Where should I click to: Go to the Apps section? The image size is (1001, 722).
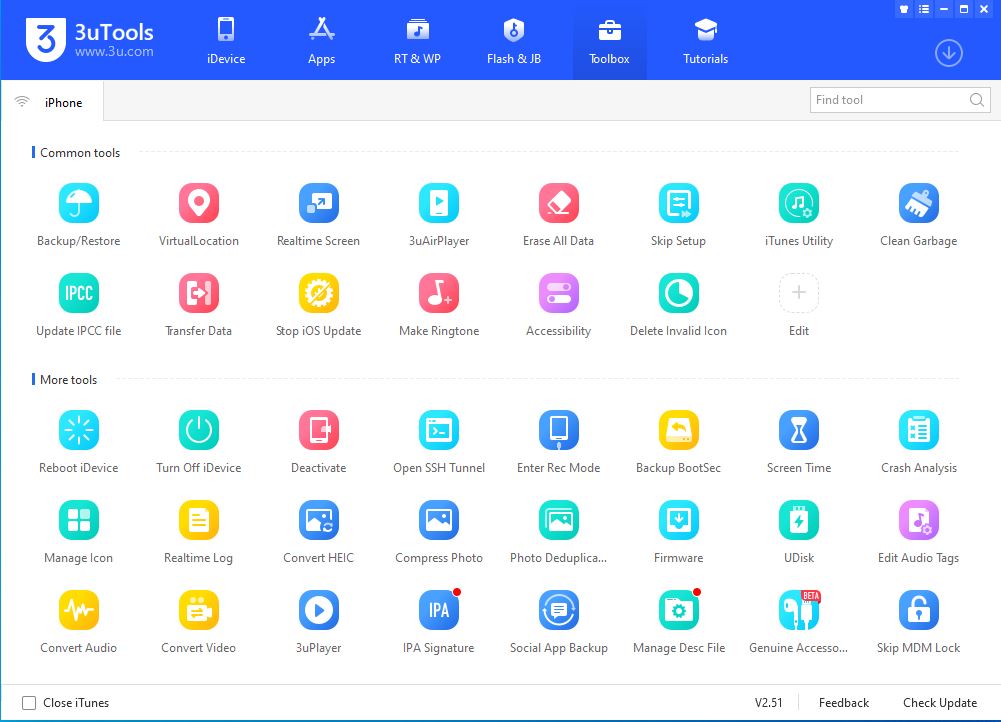coord(321,40)
